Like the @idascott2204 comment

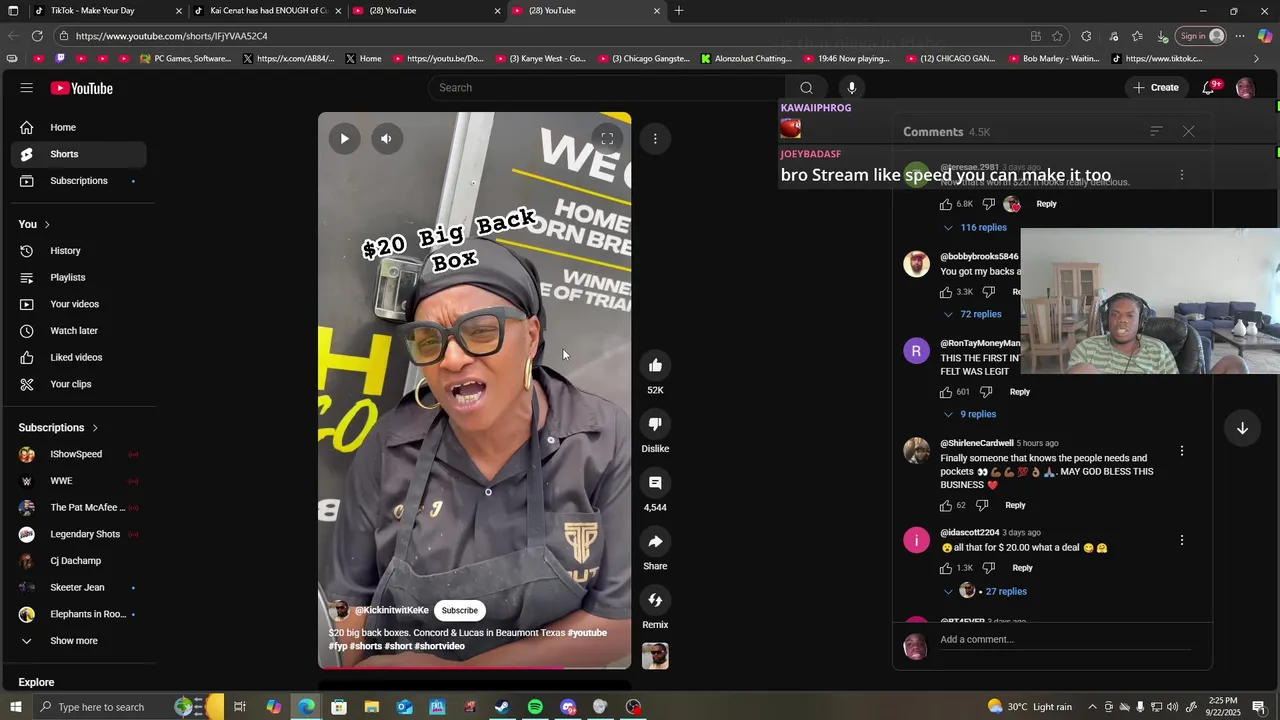point(946,568)
